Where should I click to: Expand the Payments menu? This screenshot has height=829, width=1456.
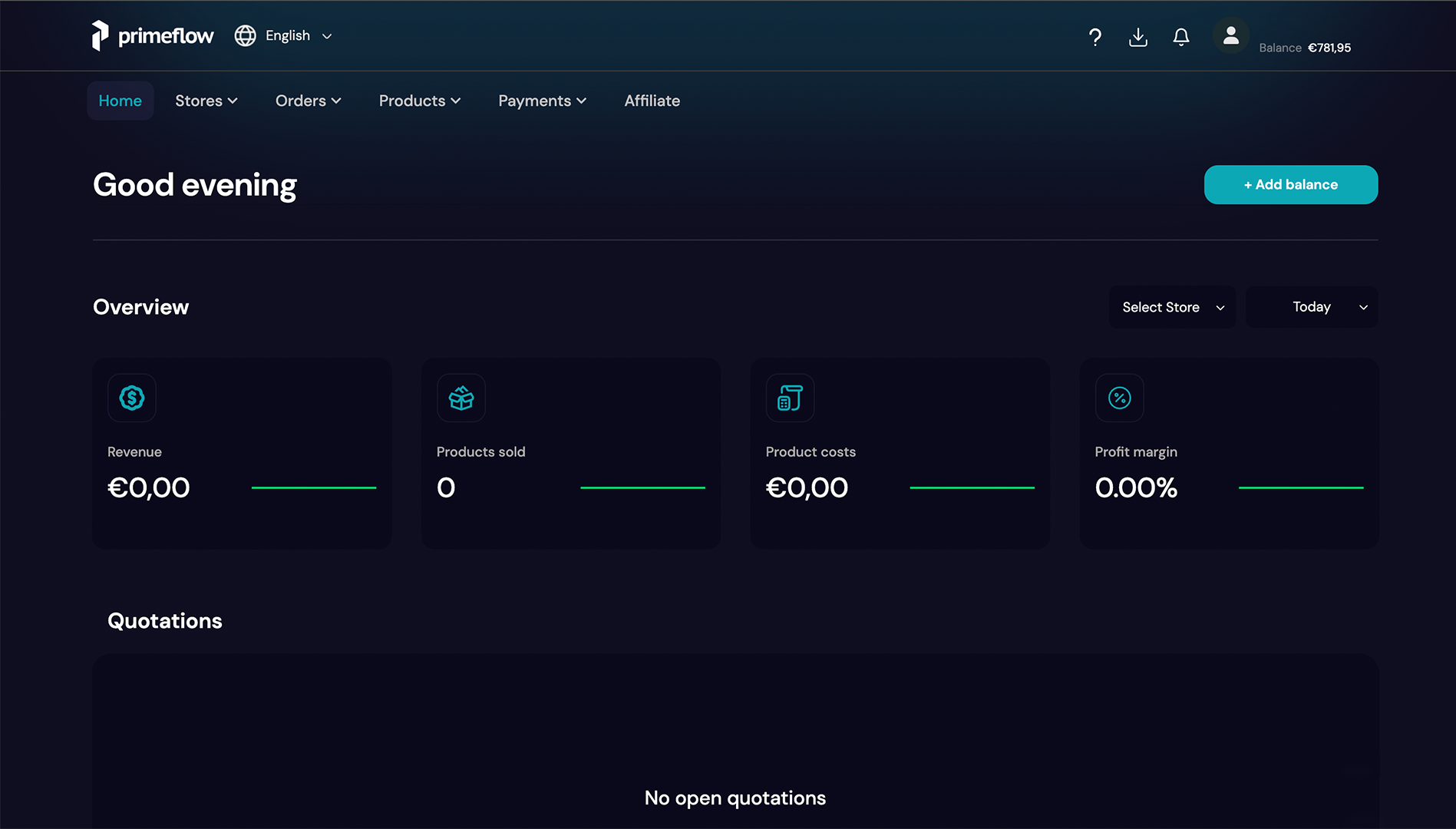point(543,101)
